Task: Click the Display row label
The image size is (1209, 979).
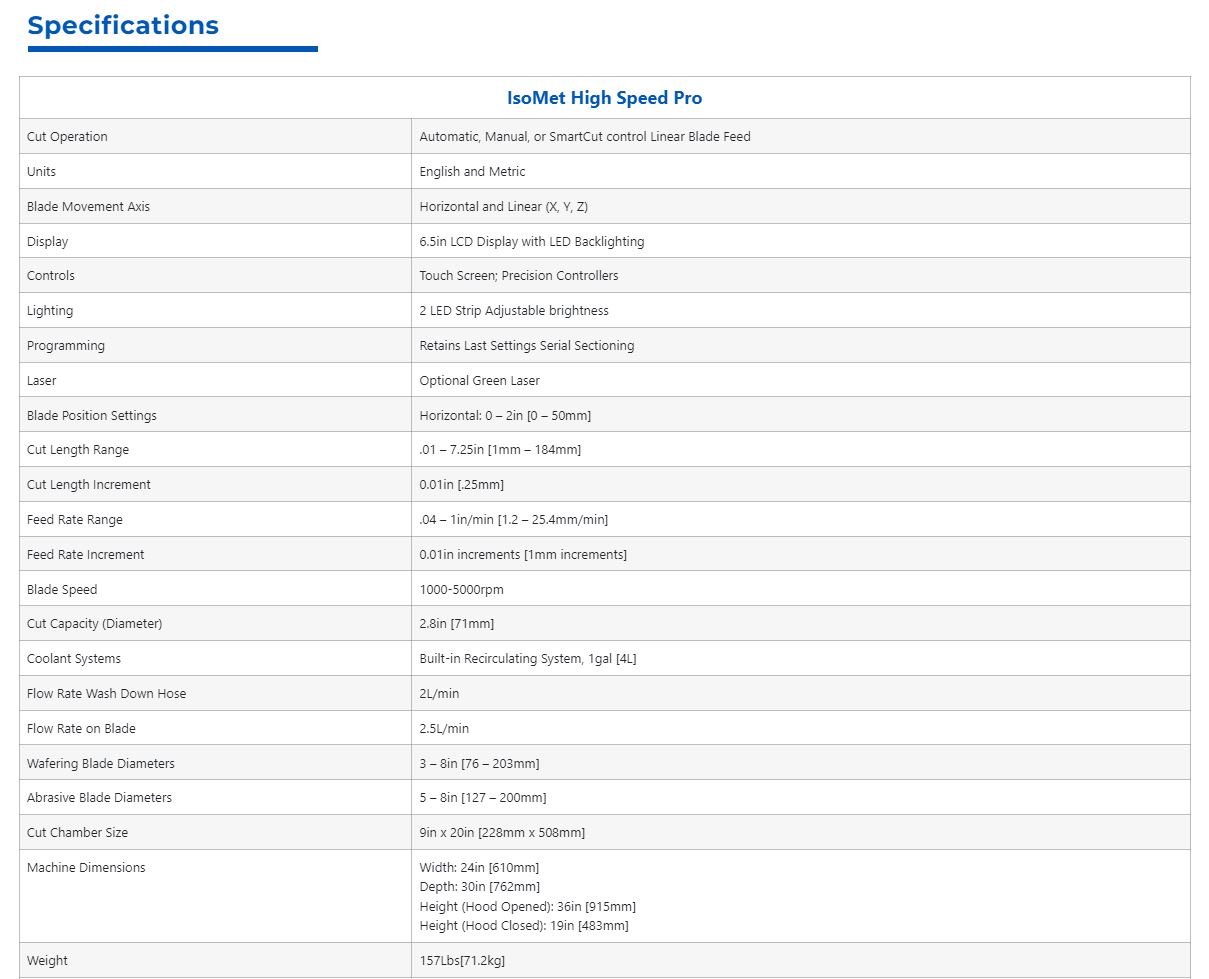Action: tap(47, 242)
